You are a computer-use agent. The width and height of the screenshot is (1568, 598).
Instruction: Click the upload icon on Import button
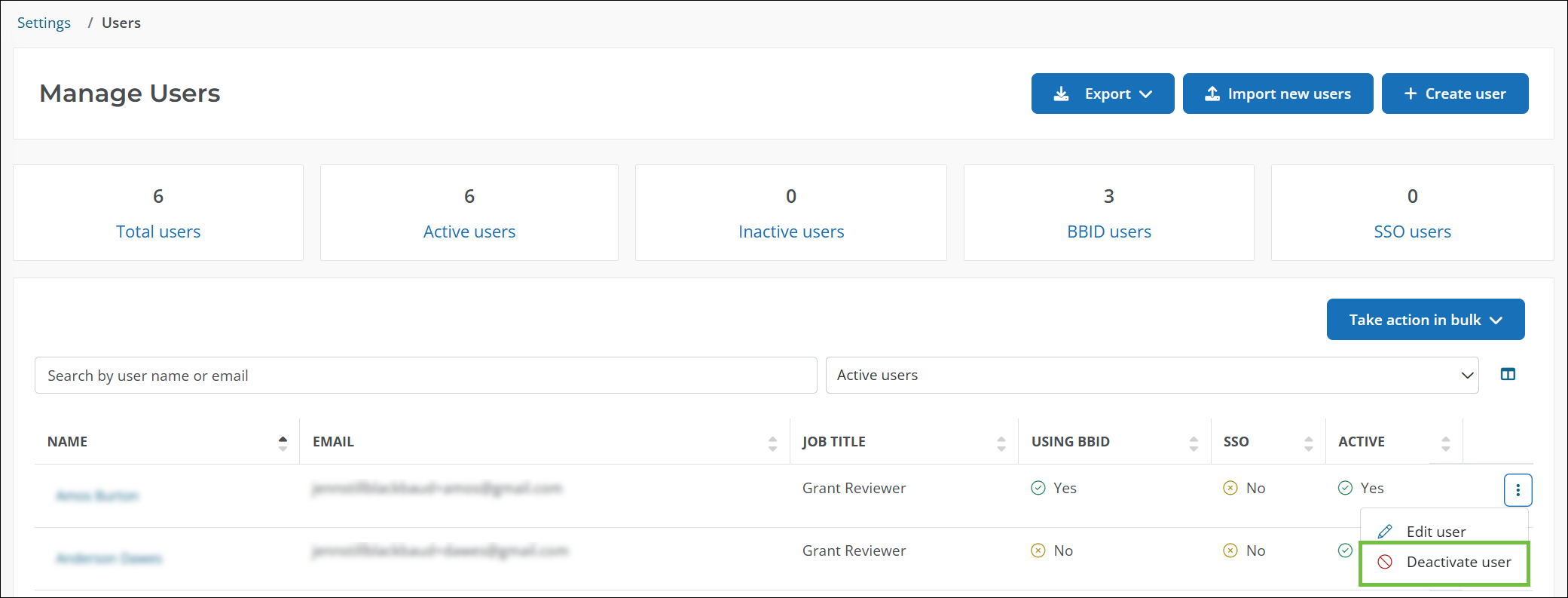pyautogui.click(x=1212, y=94)
